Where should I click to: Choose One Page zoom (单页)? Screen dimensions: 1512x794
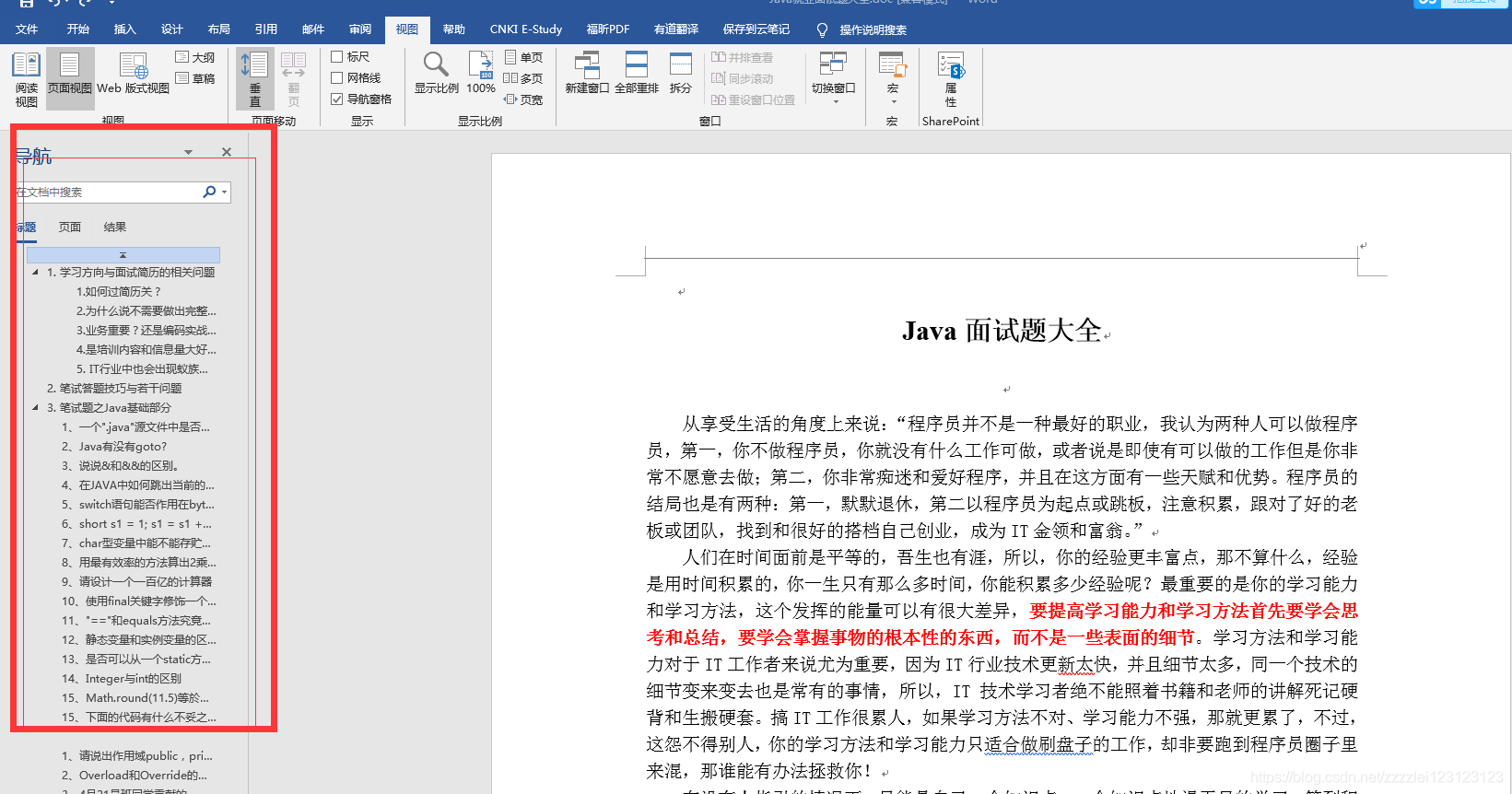(524, 57)
